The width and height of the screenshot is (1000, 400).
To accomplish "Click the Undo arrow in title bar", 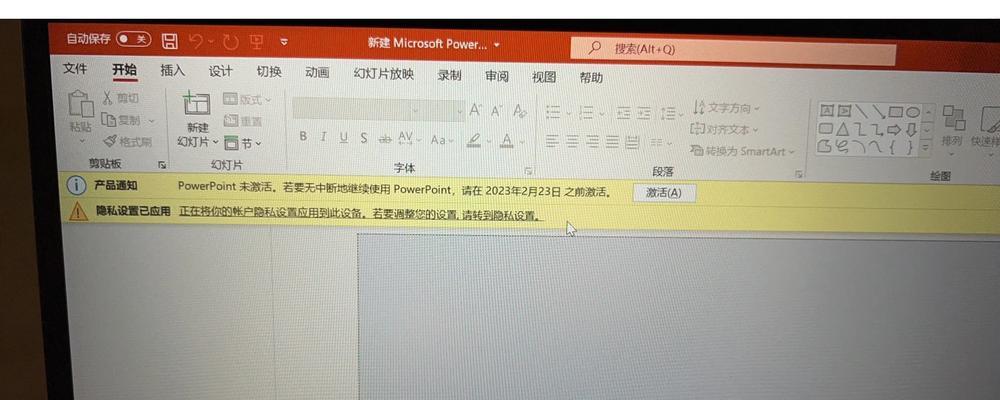I will click(197, 42).
